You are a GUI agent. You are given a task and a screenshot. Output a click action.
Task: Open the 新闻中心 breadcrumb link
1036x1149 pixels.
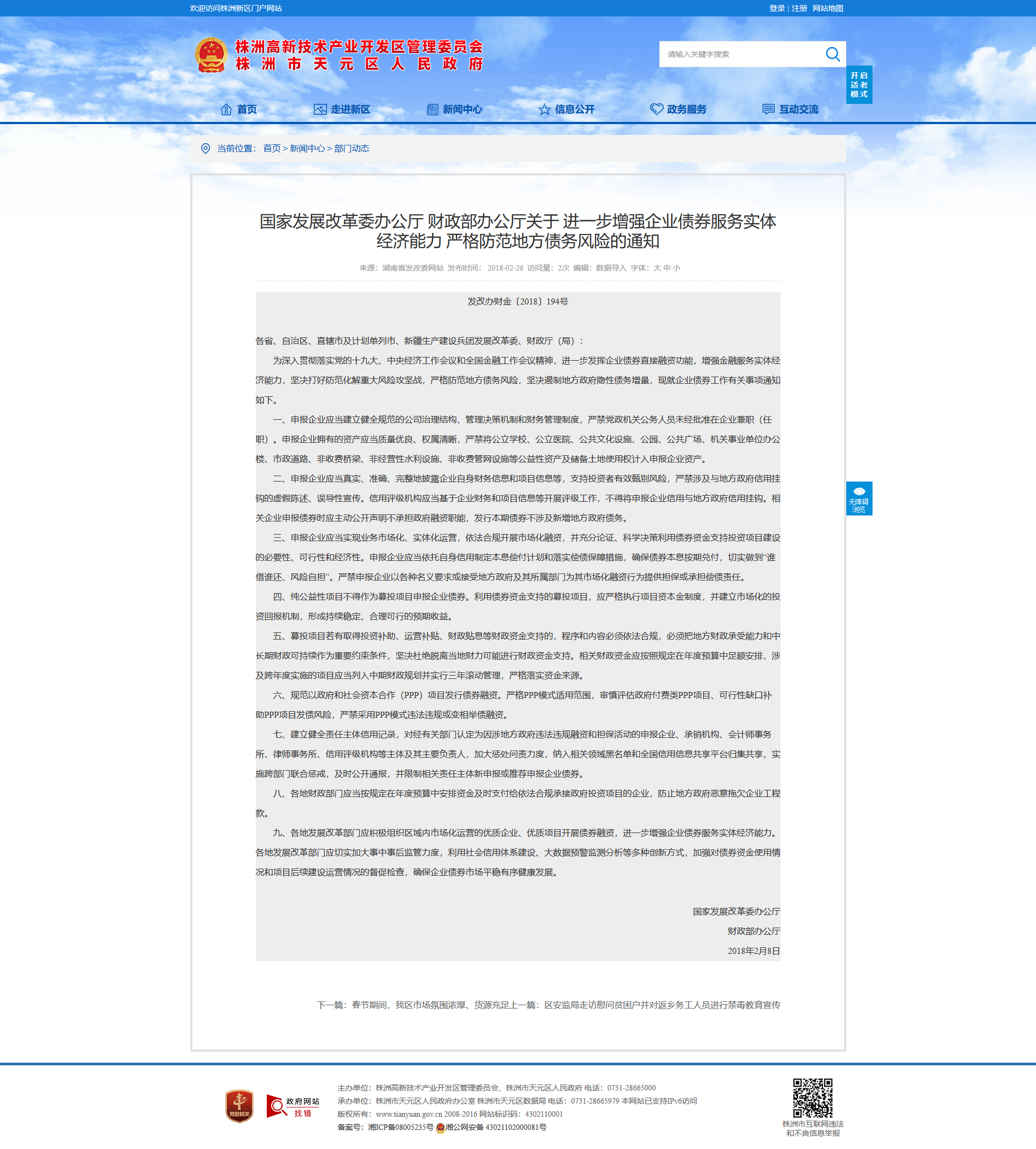point(307,149)
